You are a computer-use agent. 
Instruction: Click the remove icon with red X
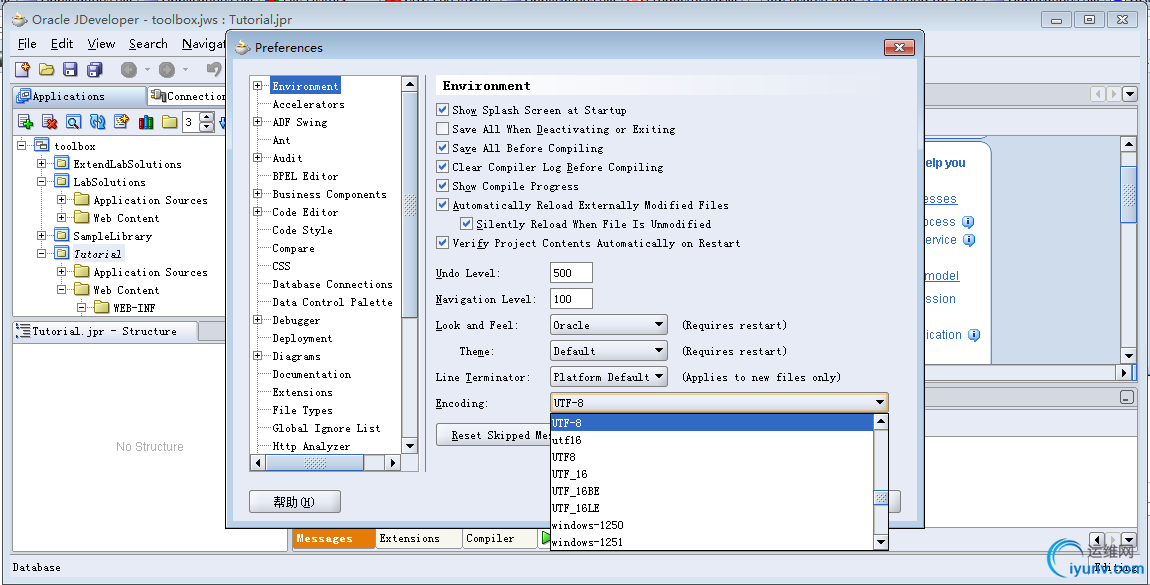(x=50, y=121)
